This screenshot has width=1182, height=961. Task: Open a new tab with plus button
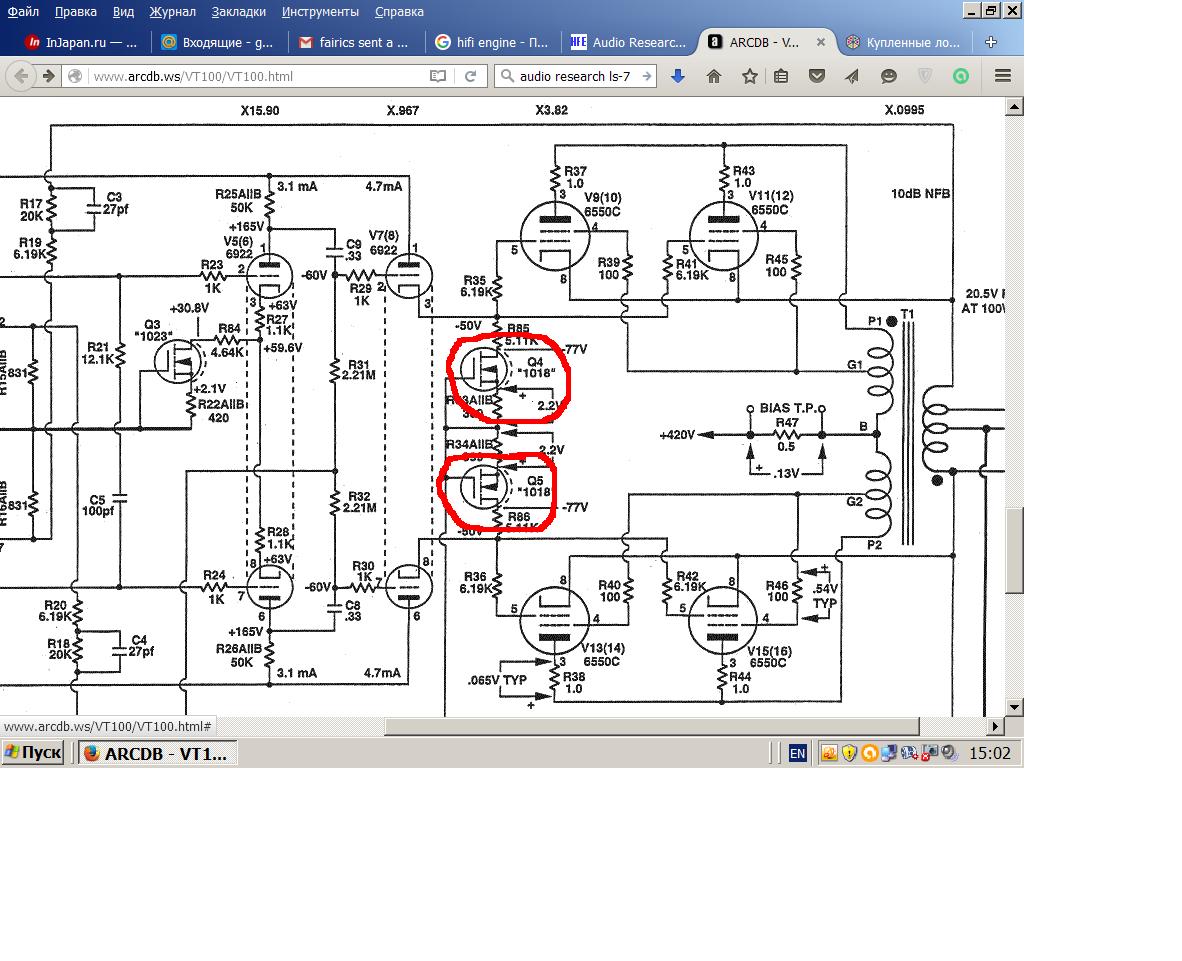pyautogui.click(x=990, y=42)
